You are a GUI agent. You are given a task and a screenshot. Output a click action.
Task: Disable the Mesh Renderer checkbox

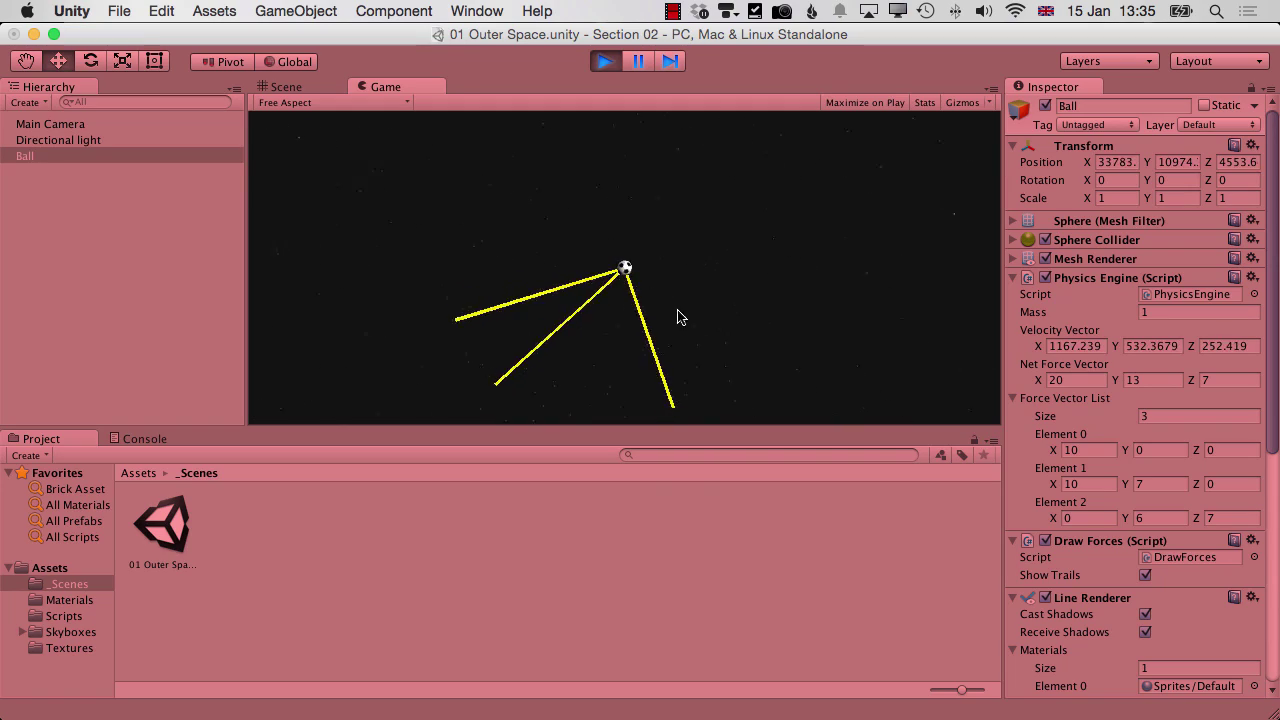click(x=1045, y=259)
